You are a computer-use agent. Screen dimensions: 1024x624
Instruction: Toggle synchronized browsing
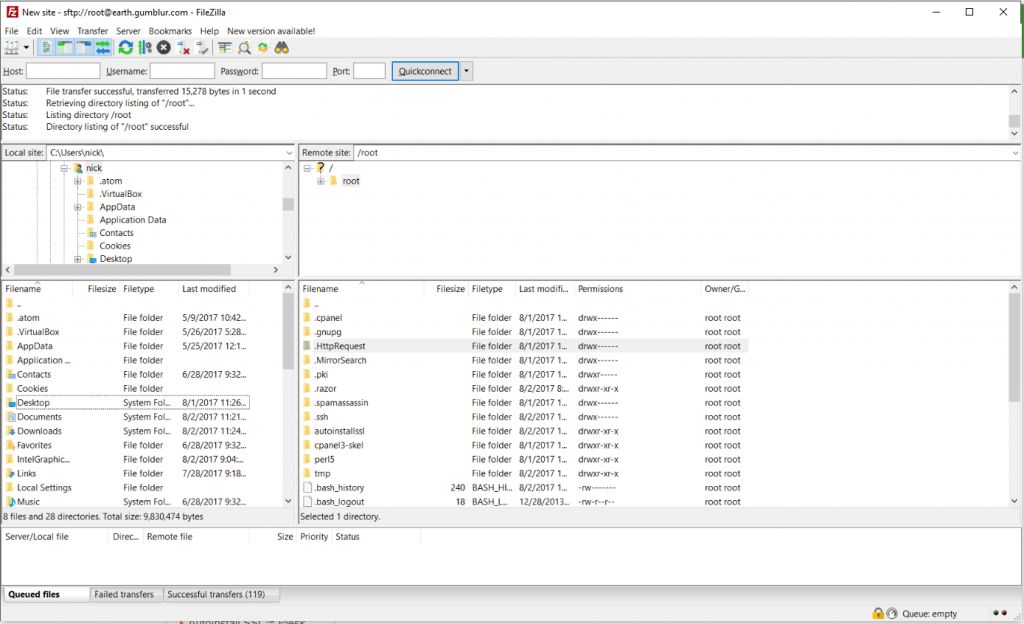263,48
